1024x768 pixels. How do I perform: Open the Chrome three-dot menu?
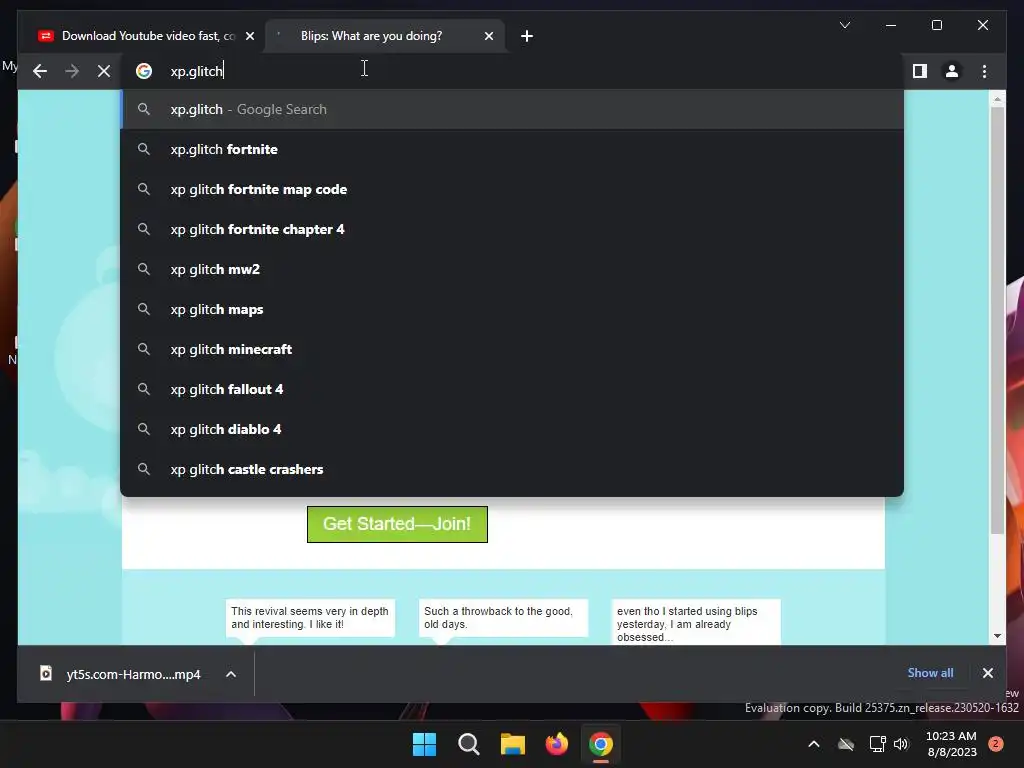(x=984, y=71)
